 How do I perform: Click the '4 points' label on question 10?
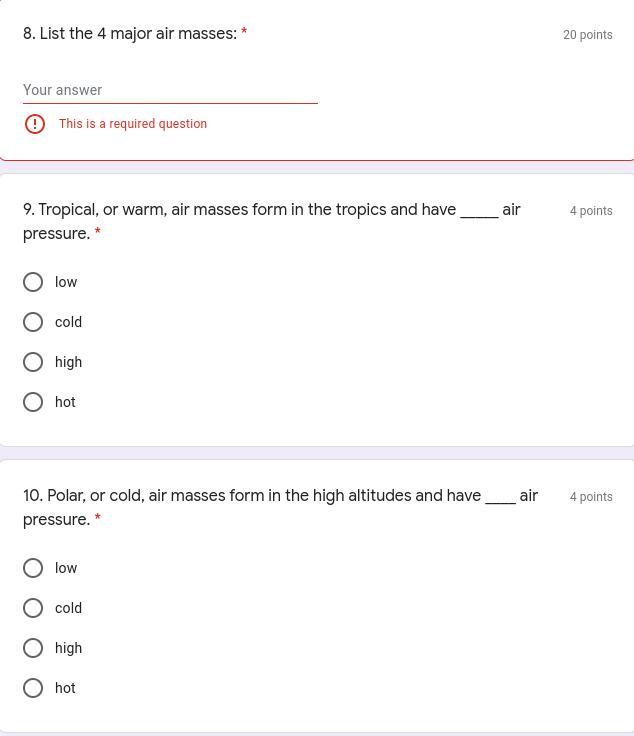(591, 497)
